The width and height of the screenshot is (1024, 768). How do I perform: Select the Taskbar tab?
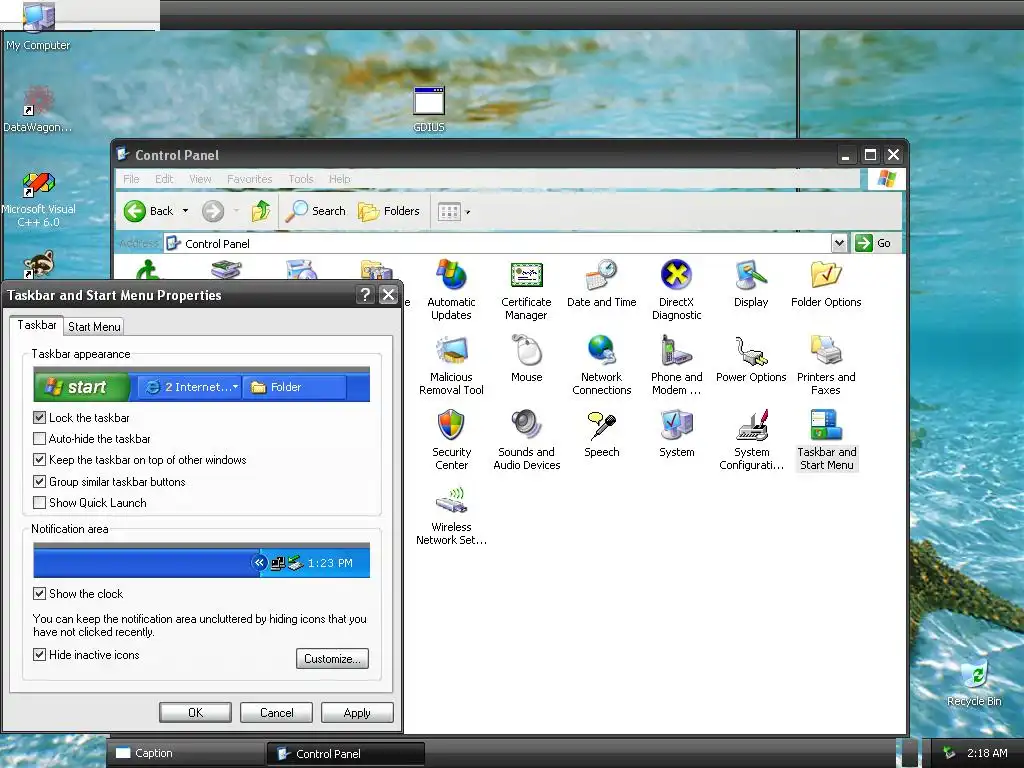tap(37, 325)
